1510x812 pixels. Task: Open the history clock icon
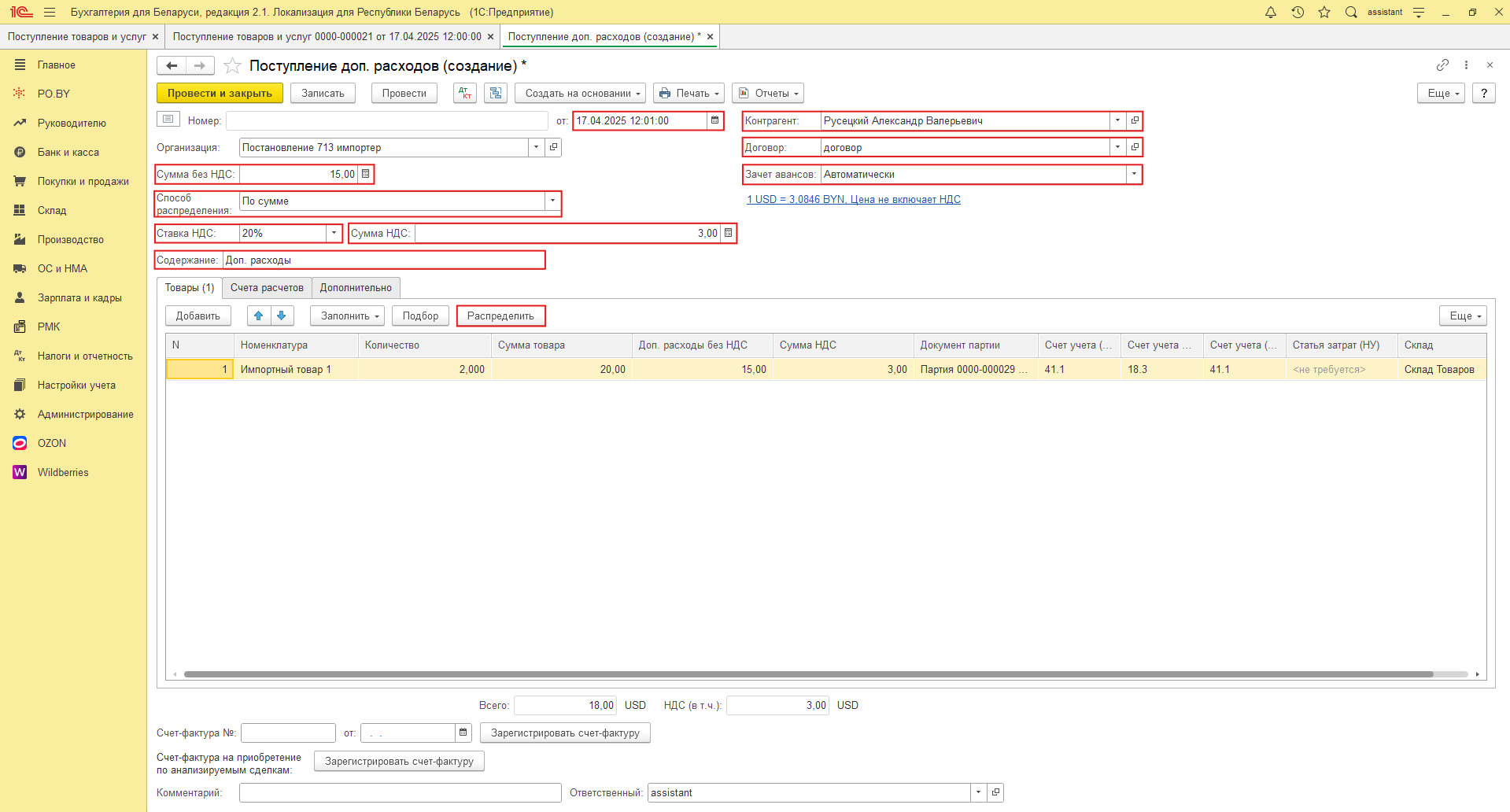(1298, 12)
